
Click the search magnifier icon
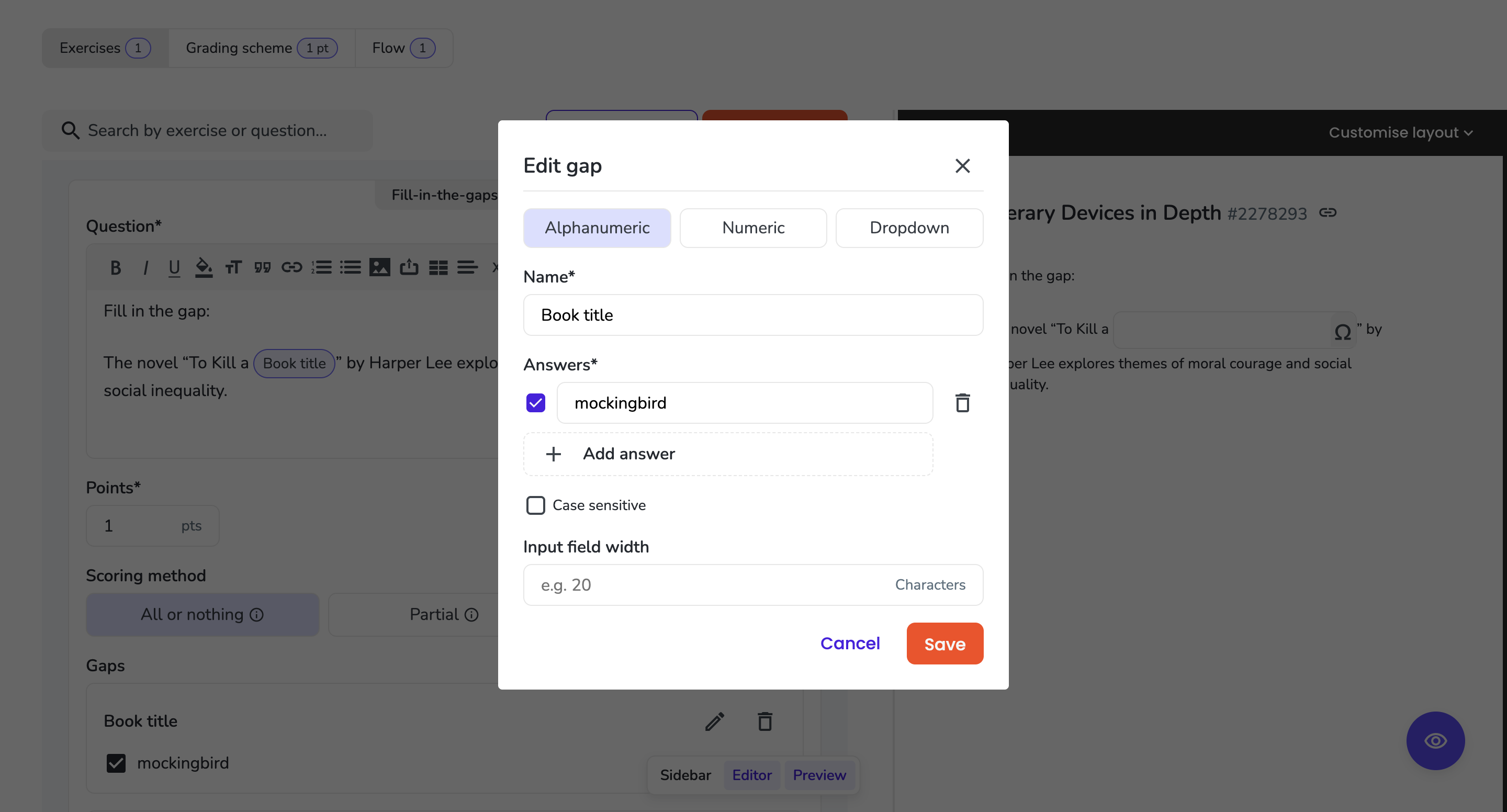click(70, 130)
